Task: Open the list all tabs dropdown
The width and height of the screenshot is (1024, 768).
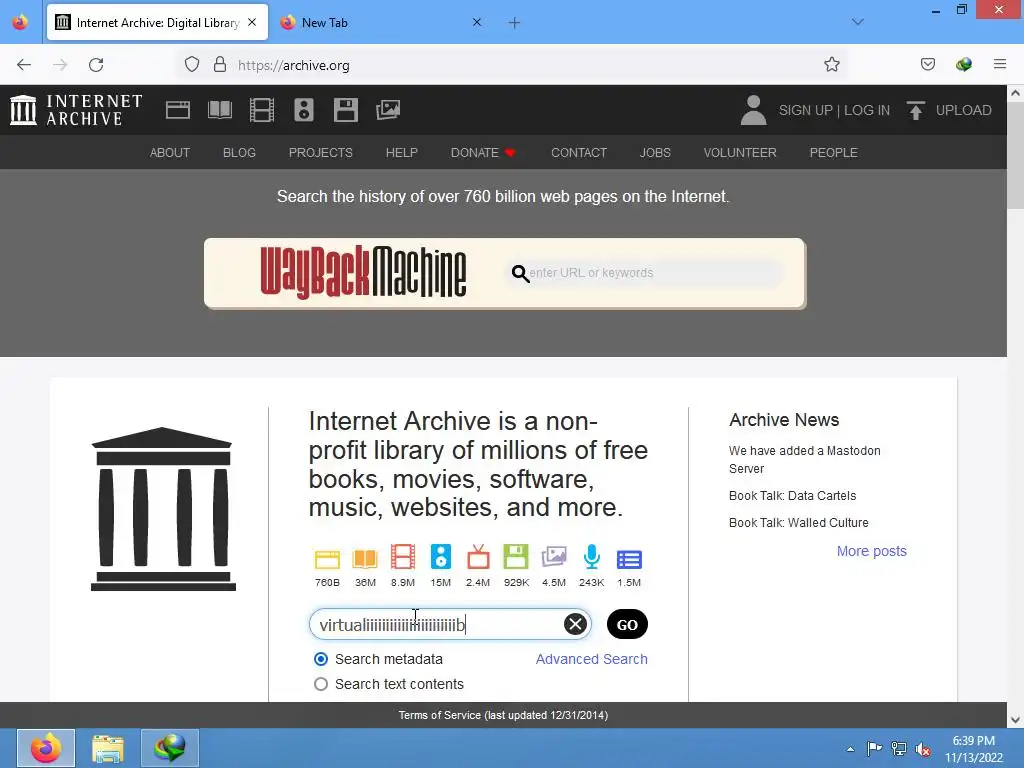Action: click(x=857, y=22)
